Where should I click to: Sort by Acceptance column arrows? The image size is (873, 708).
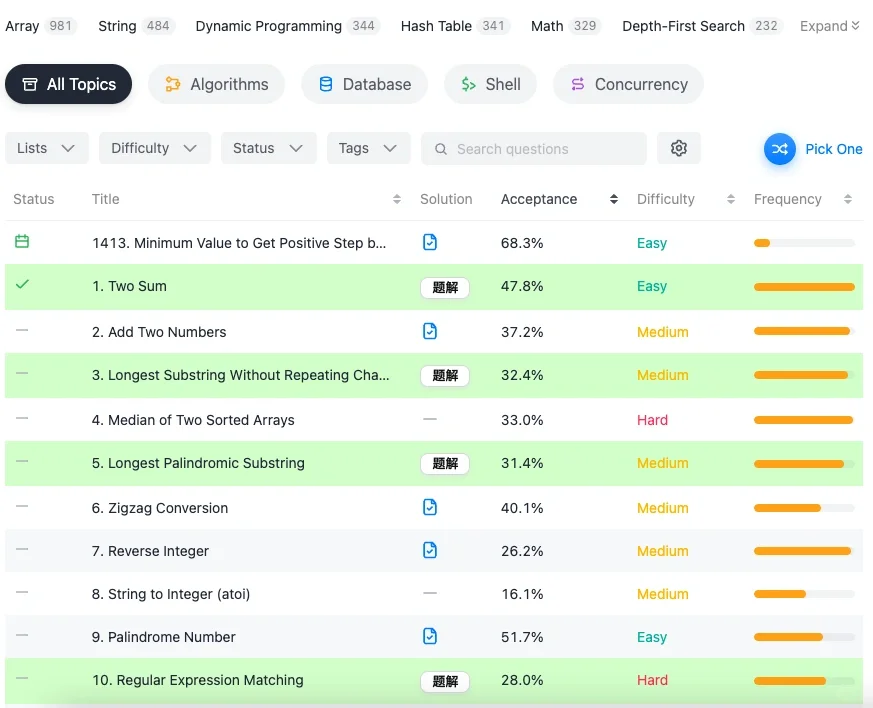coord(614,199)
